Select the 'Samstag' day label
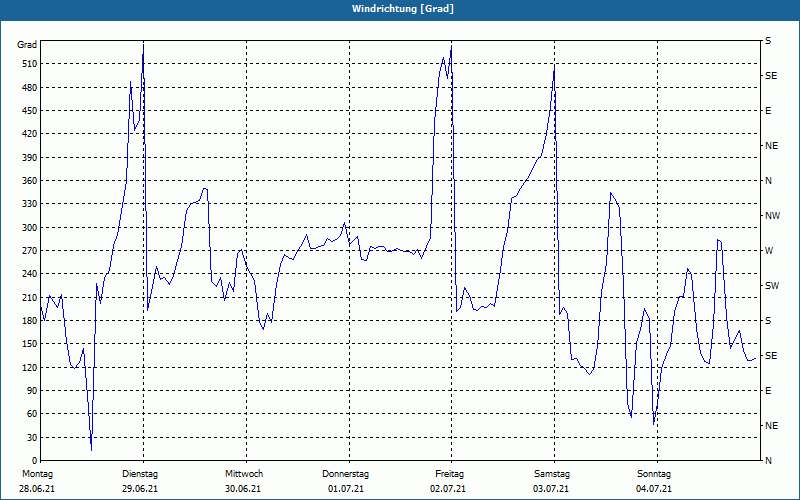 (552, 474)
